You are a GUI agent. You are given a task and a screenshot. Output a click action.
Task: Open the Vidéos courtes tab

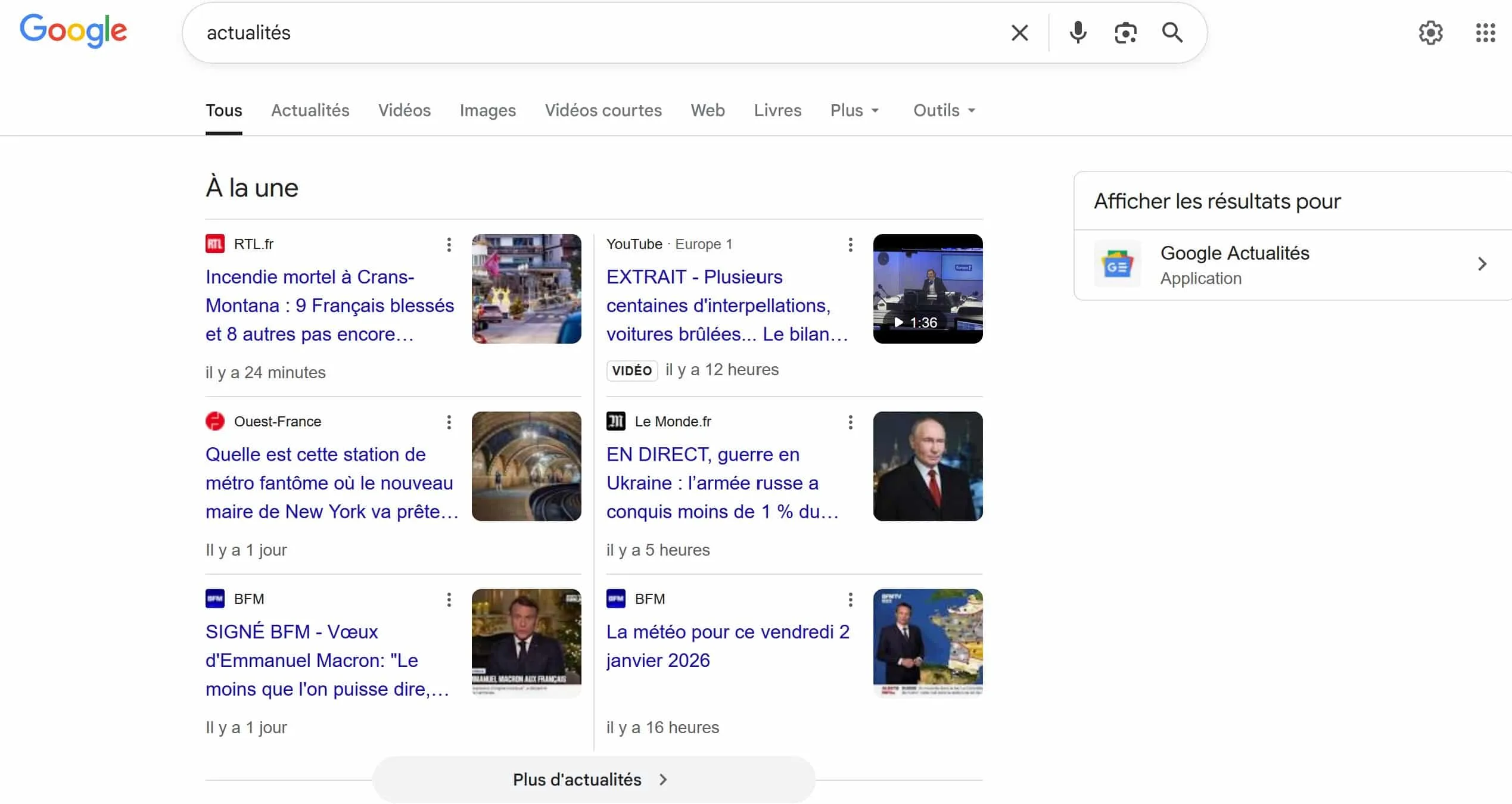click(603, 111)
